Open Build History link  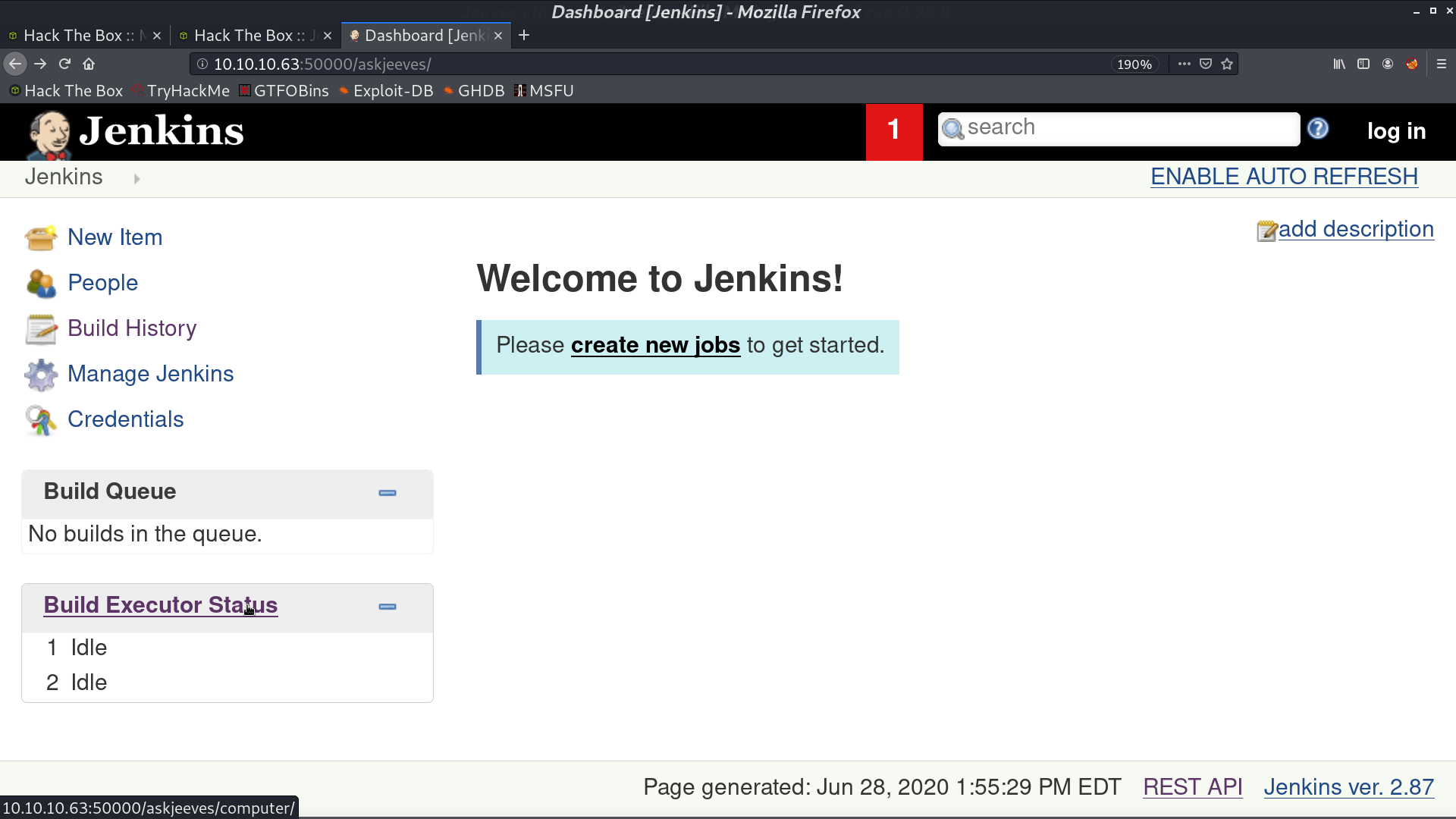click(132, 328)
